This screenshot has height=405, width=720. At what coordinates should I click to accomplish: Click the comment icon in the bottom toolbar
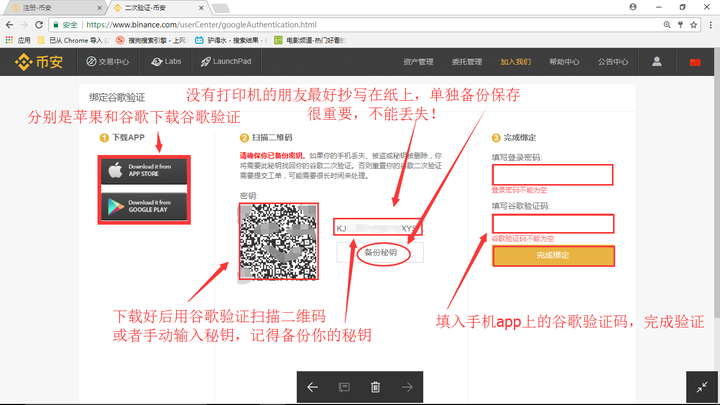(x=344, y=388)
